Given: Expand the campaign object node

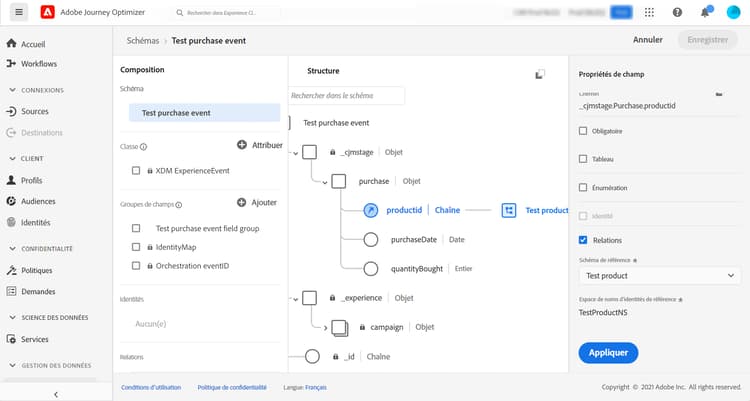Looking at the screenshot, I should coord(326,327).
